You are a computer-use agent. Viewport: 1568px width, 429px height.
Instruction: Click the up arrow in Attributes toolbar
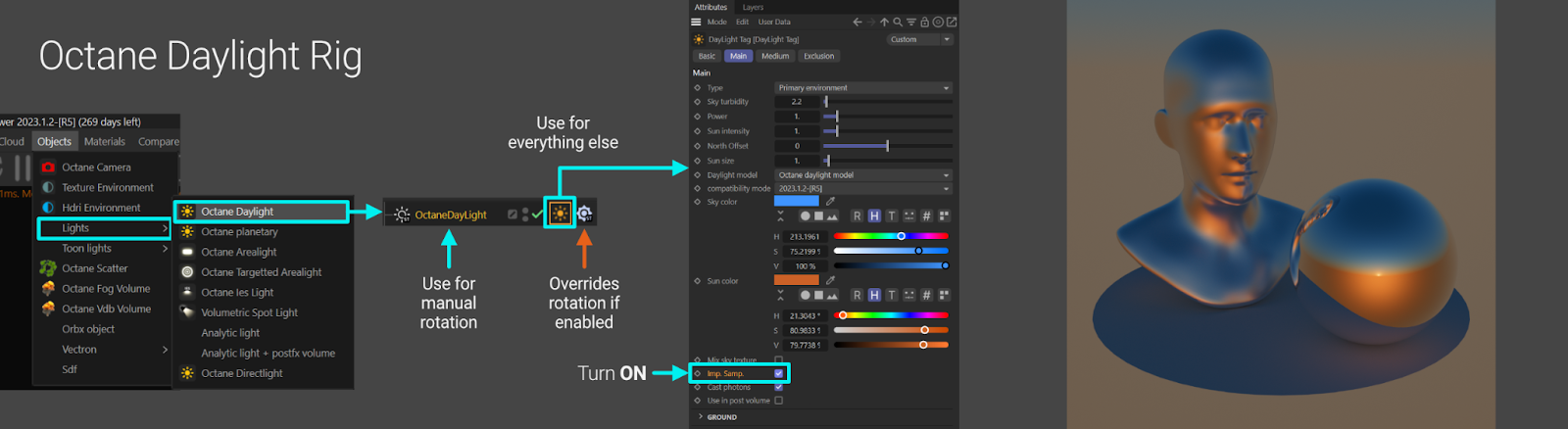tap(884, 22)
